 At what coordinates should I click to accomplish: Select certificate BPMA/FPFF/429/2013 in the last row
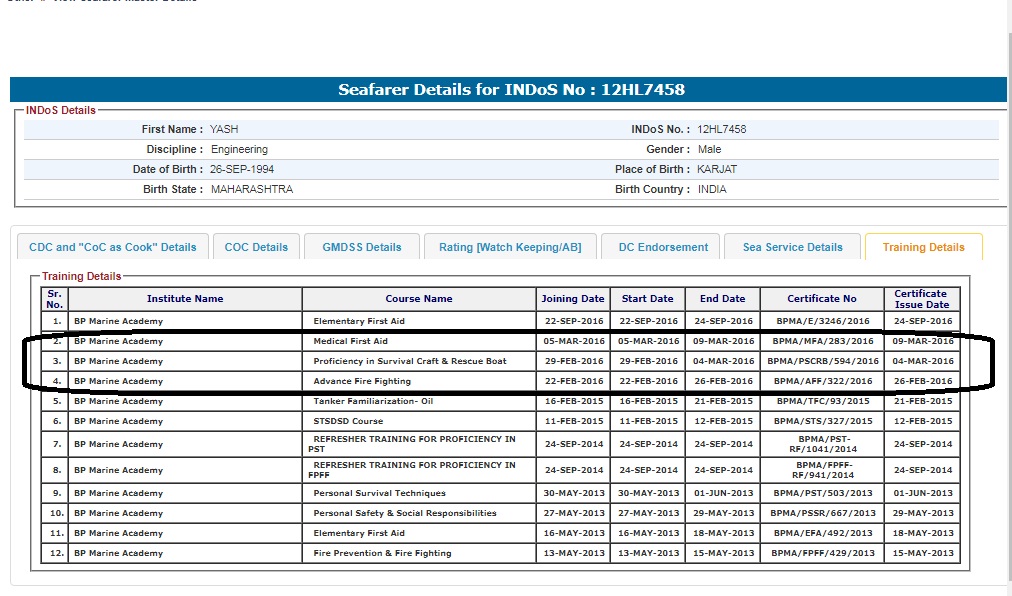(x=821, y=553)
